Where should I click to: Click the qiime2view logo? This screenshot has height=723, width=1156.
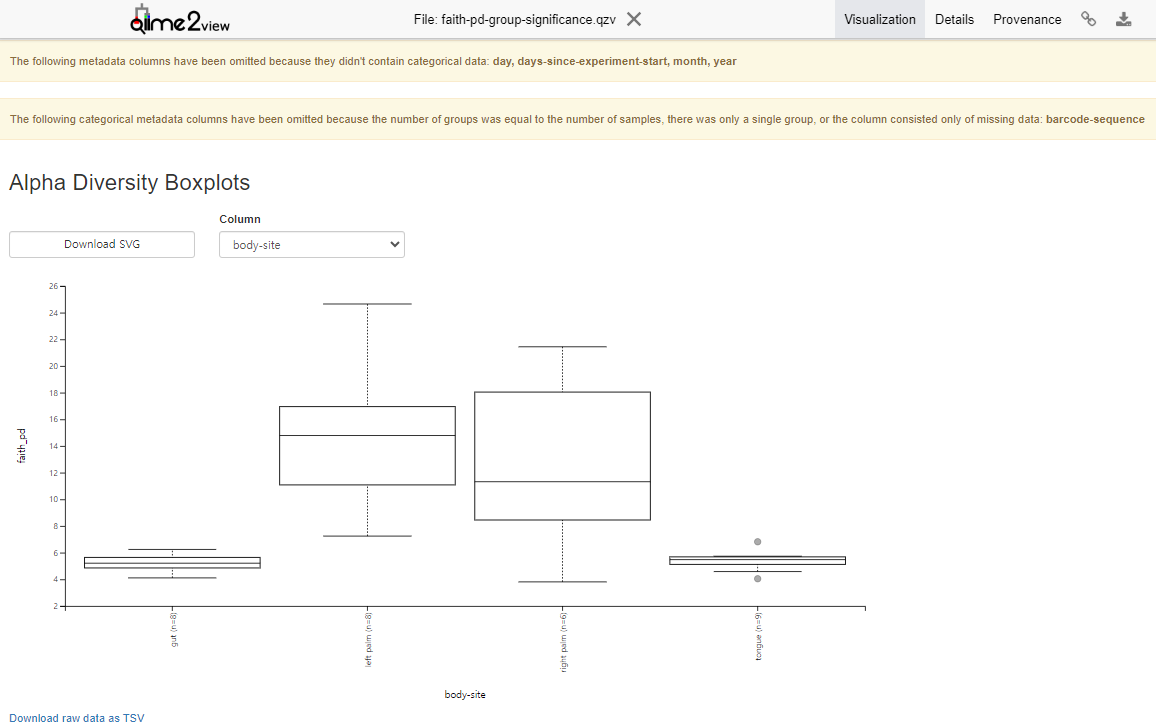(186, 19)
